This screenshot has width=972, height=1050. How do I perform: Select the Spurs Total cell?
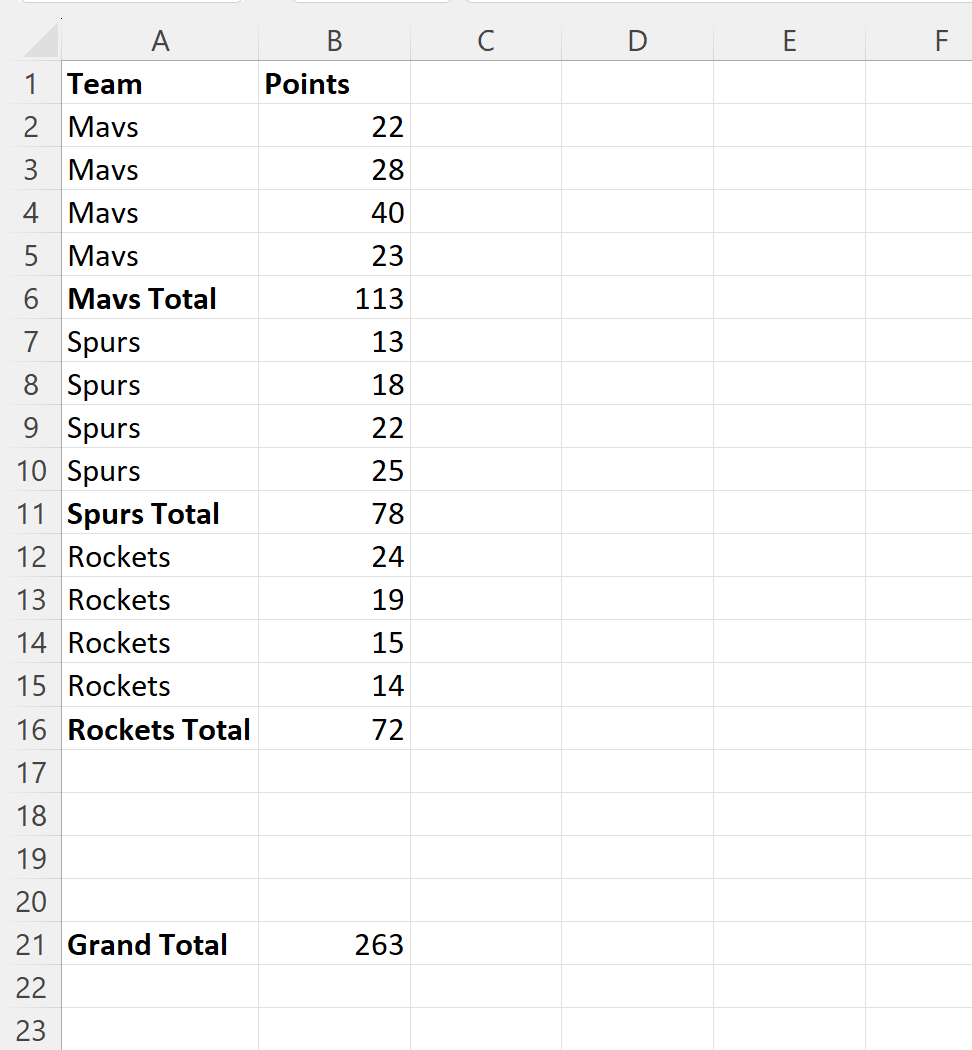point(160,514)
